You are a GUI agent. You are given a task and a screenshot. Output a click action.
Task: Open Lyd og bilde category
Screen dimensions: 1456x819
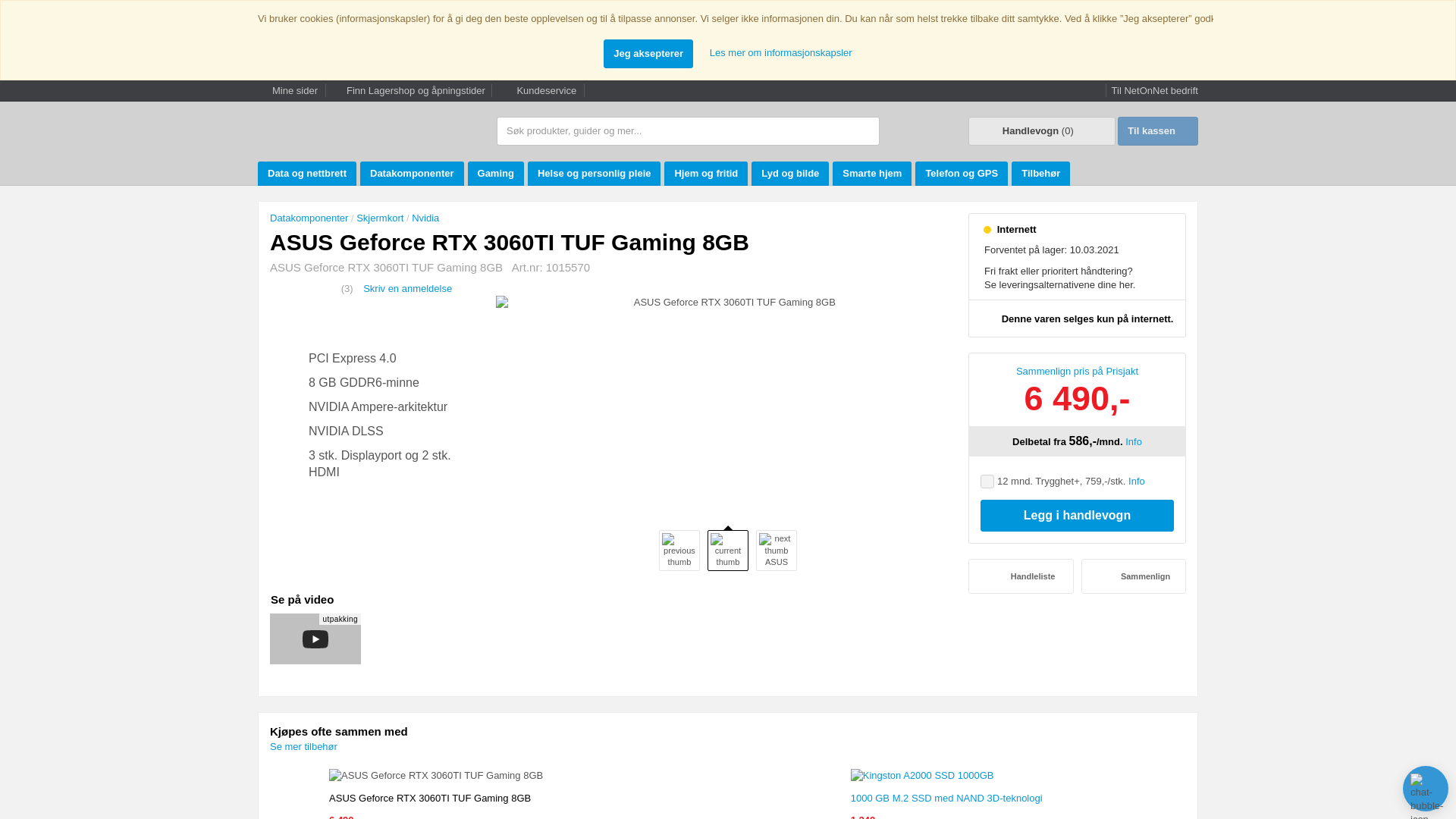(789, 174)
